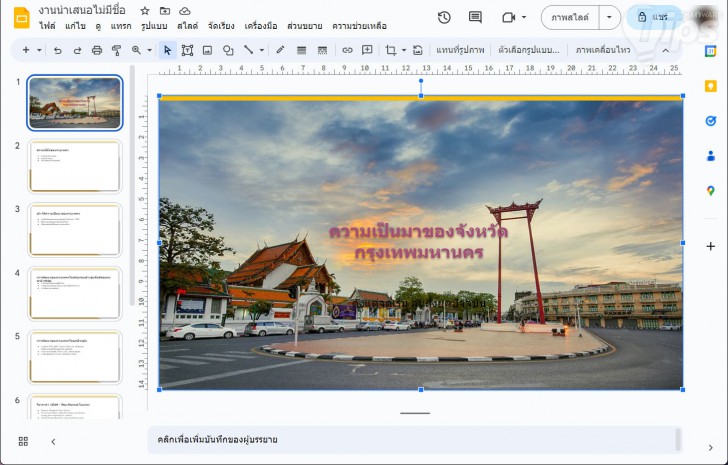Viewport: 728px width, 465px height.
Task: Collapse the filmstrip with left chevron
Action: 53,441
